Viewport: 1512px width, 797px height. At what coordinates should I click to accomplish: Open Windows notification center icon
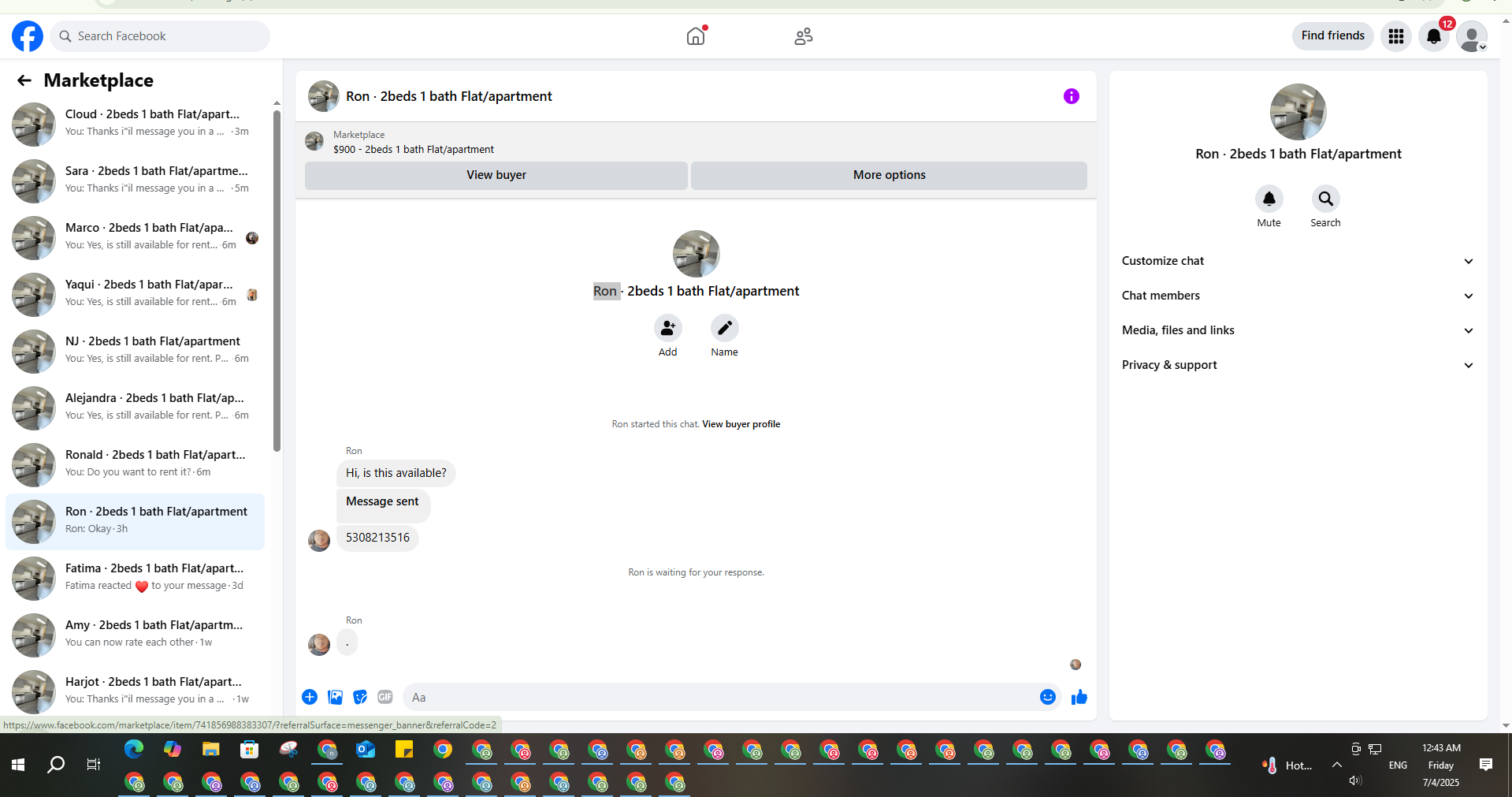(1486, 765)
